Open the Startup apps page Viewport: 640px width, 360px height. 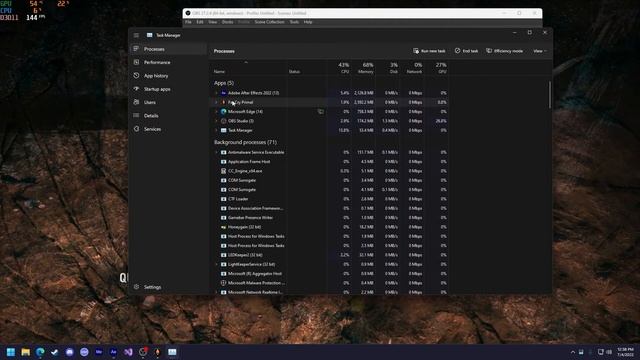[x=168, y=89]
